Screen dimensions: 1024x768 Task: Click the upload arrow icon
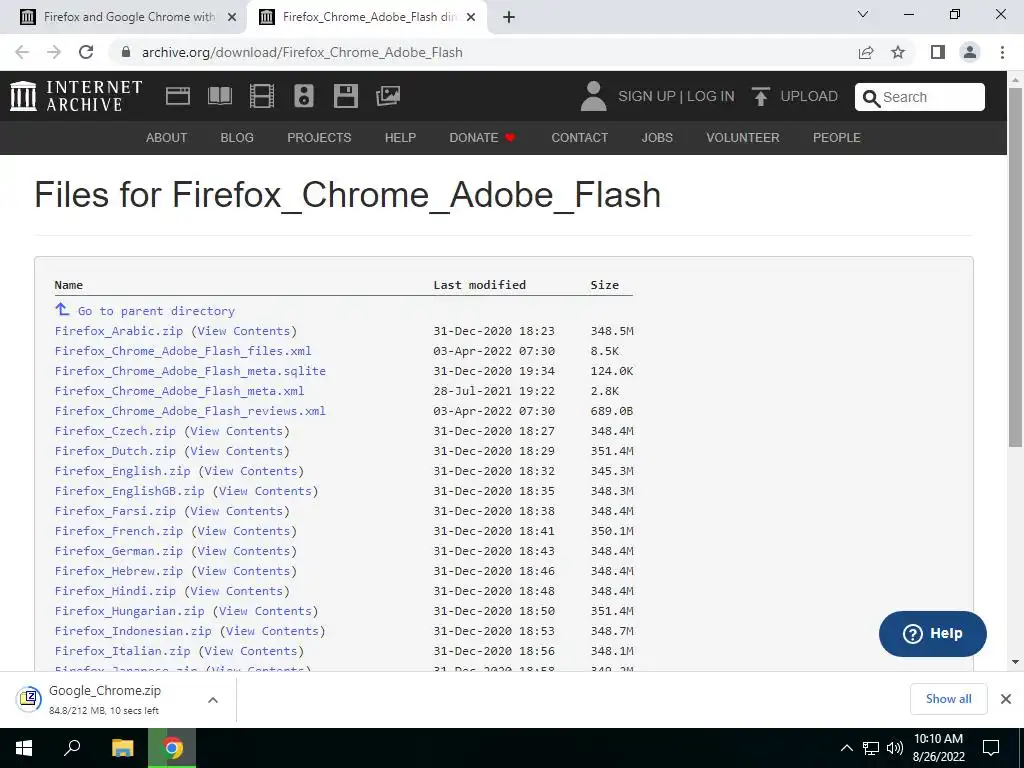pos(760,96)
